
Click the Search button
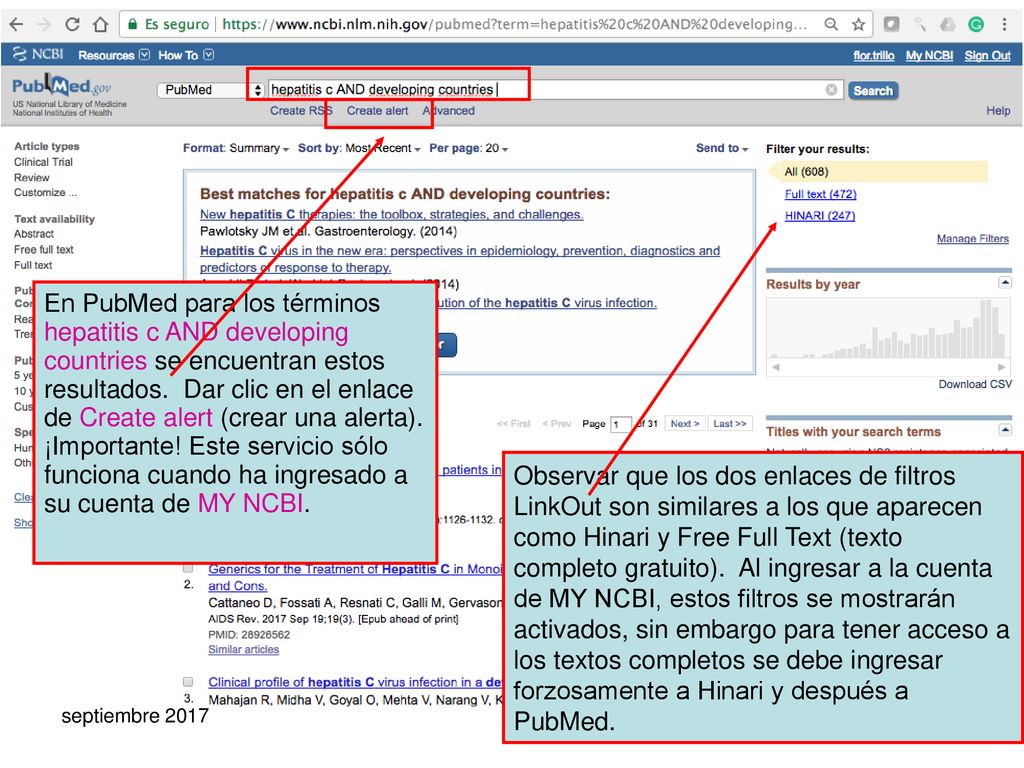872,91
